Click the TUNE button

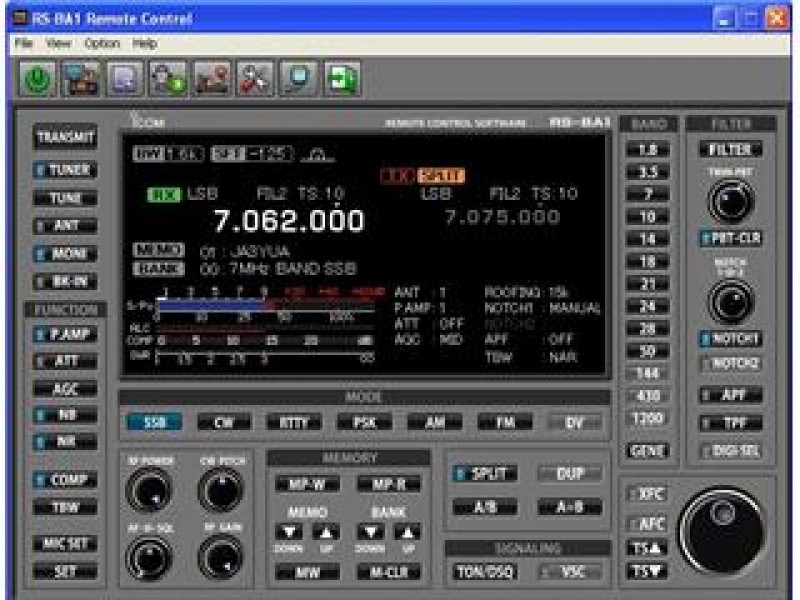tap(65, 198)
